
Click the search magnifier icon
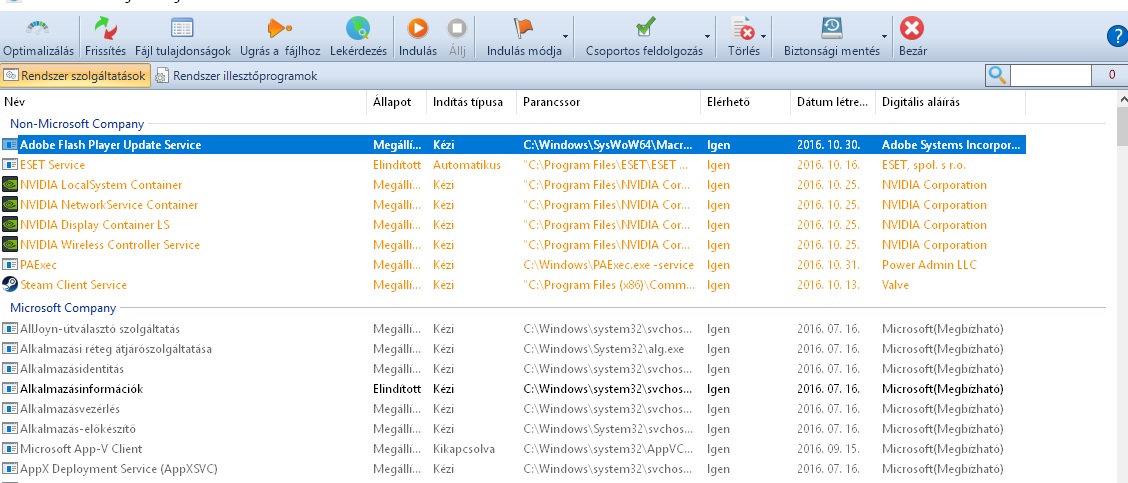tap(996, 75)
